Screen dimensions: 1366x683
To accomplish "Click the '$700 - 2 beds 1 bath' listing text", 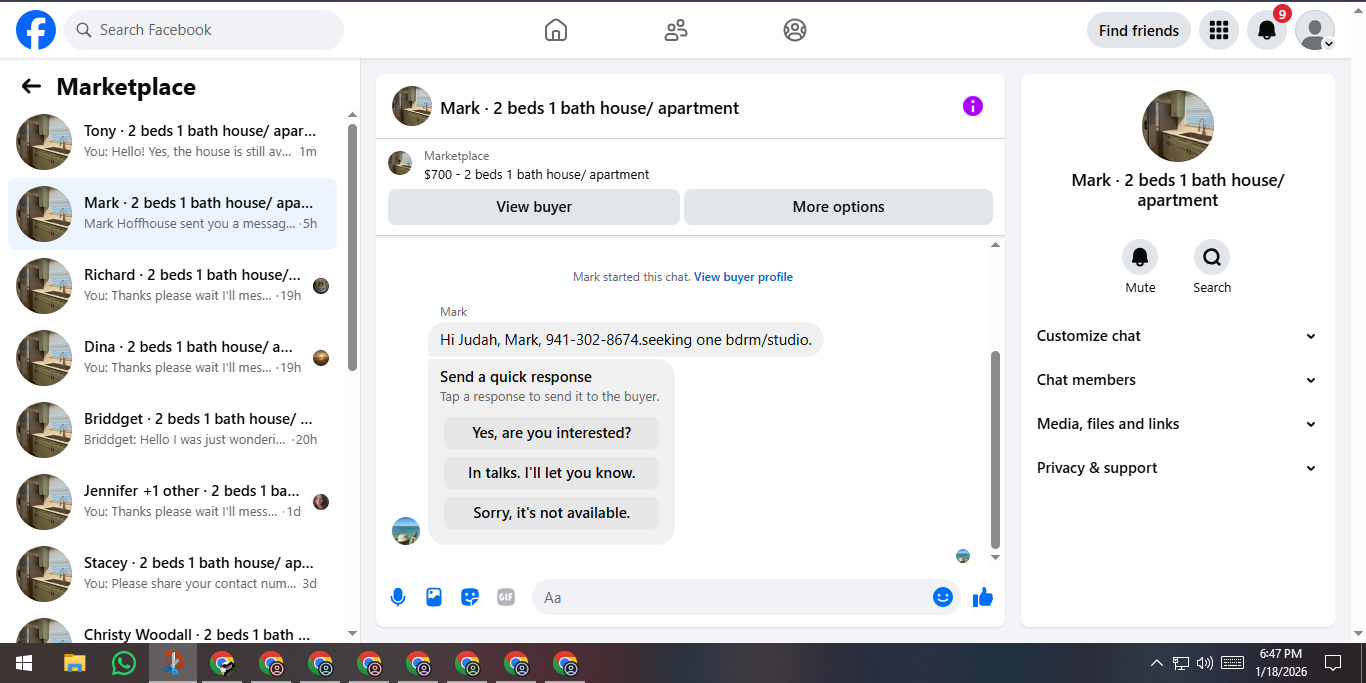I will (536, 174).
